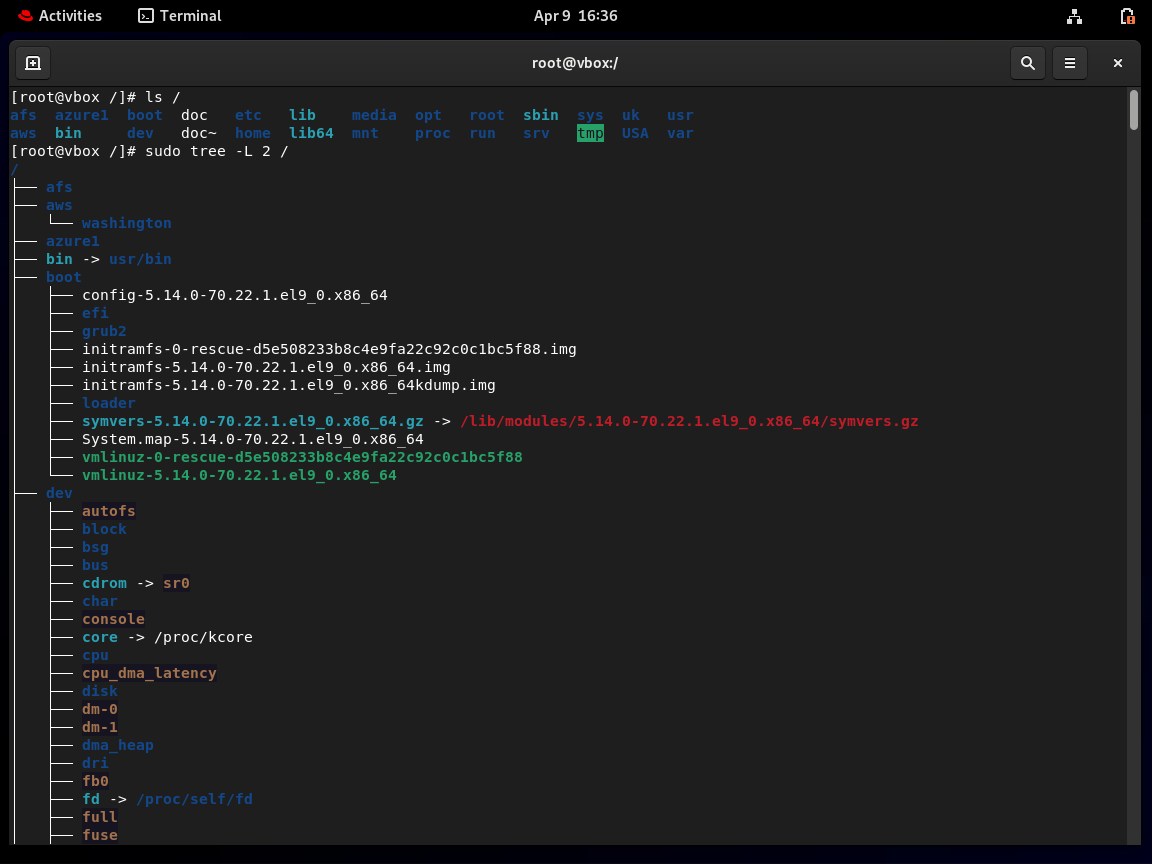This screenshot has height=864, width=1152.
Task: Open Activities overview
Action: [60, 15]
